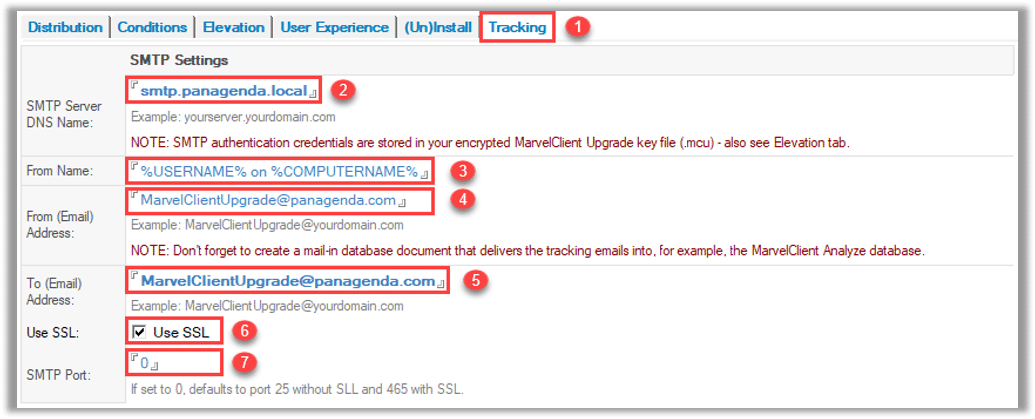1035x419 pixels.
Task: Click the SMTP Server DNS Name field
Action: [224, 90]
